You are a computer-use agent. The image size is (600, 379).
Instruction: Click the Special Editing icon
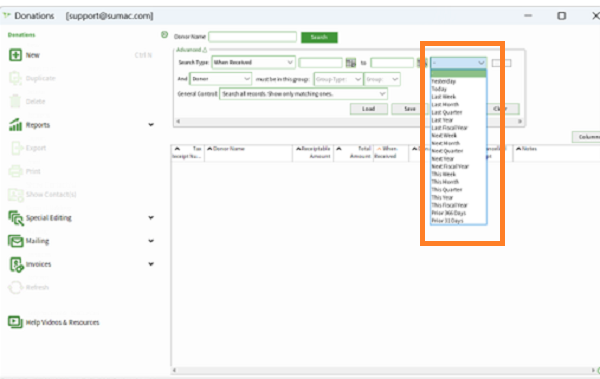click(x=16, y=218)
